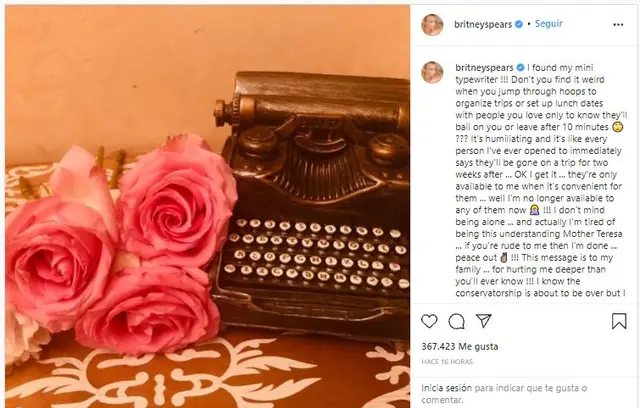Viewport: 640px width, 408px height.
Task: Open the profile avatar beside the caption
Action: [x=432, y=73]
